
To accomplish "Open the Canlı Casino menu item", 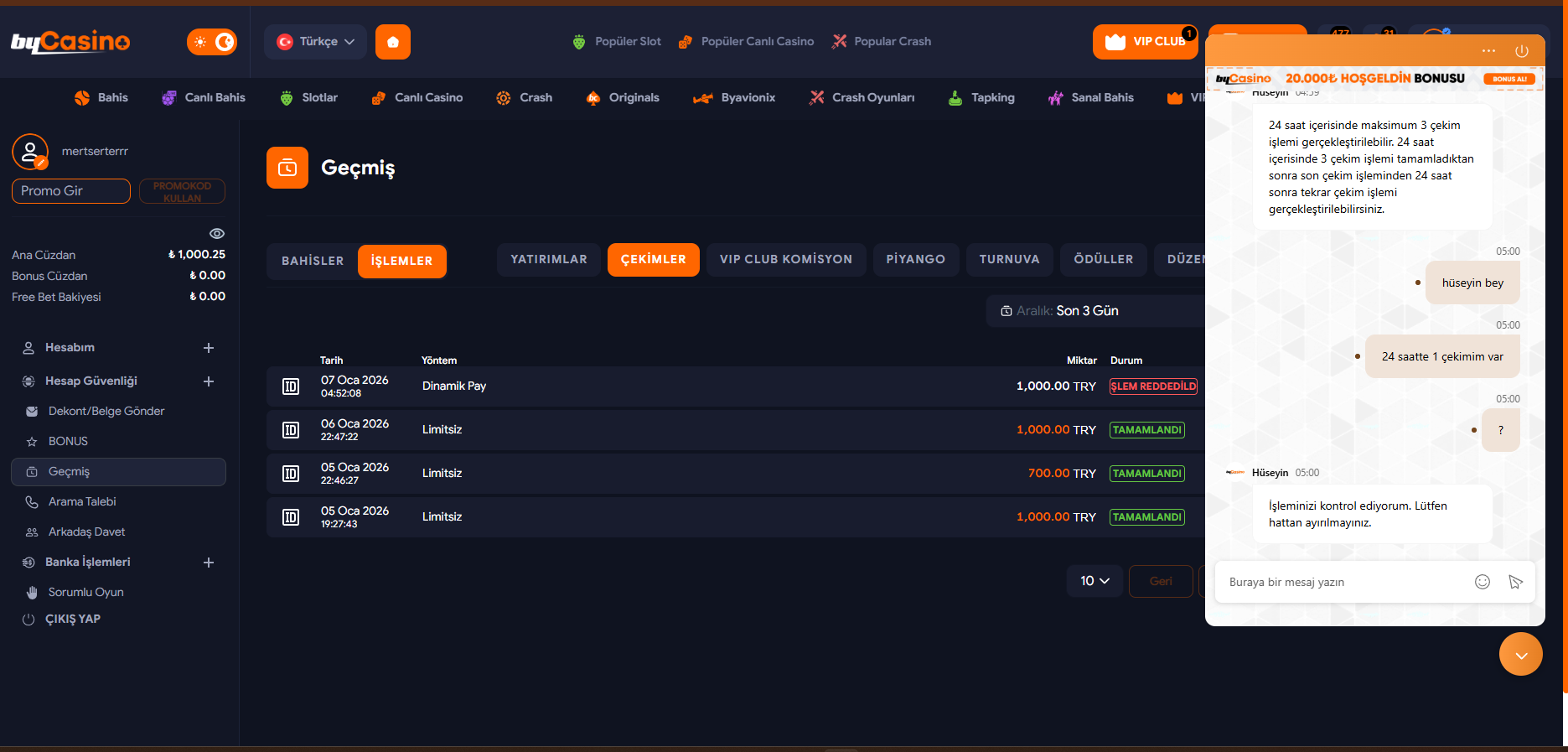I will click(x=417, y=97).
